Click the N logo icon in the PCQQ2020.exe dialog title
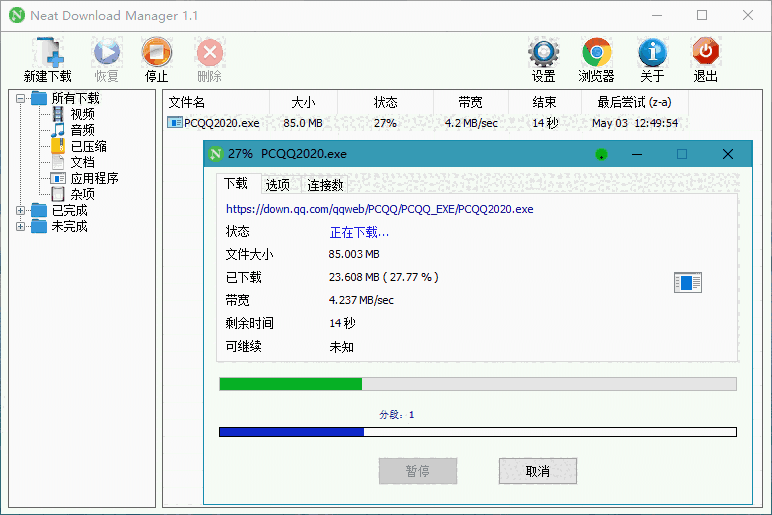Viewport: 772px width, 515px height. [216, 154]
